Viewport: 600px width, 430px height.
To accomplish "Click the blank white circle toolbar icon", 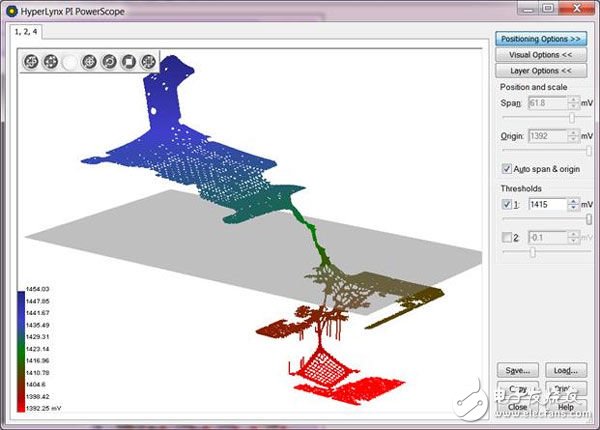I will [x=70, y=62].
